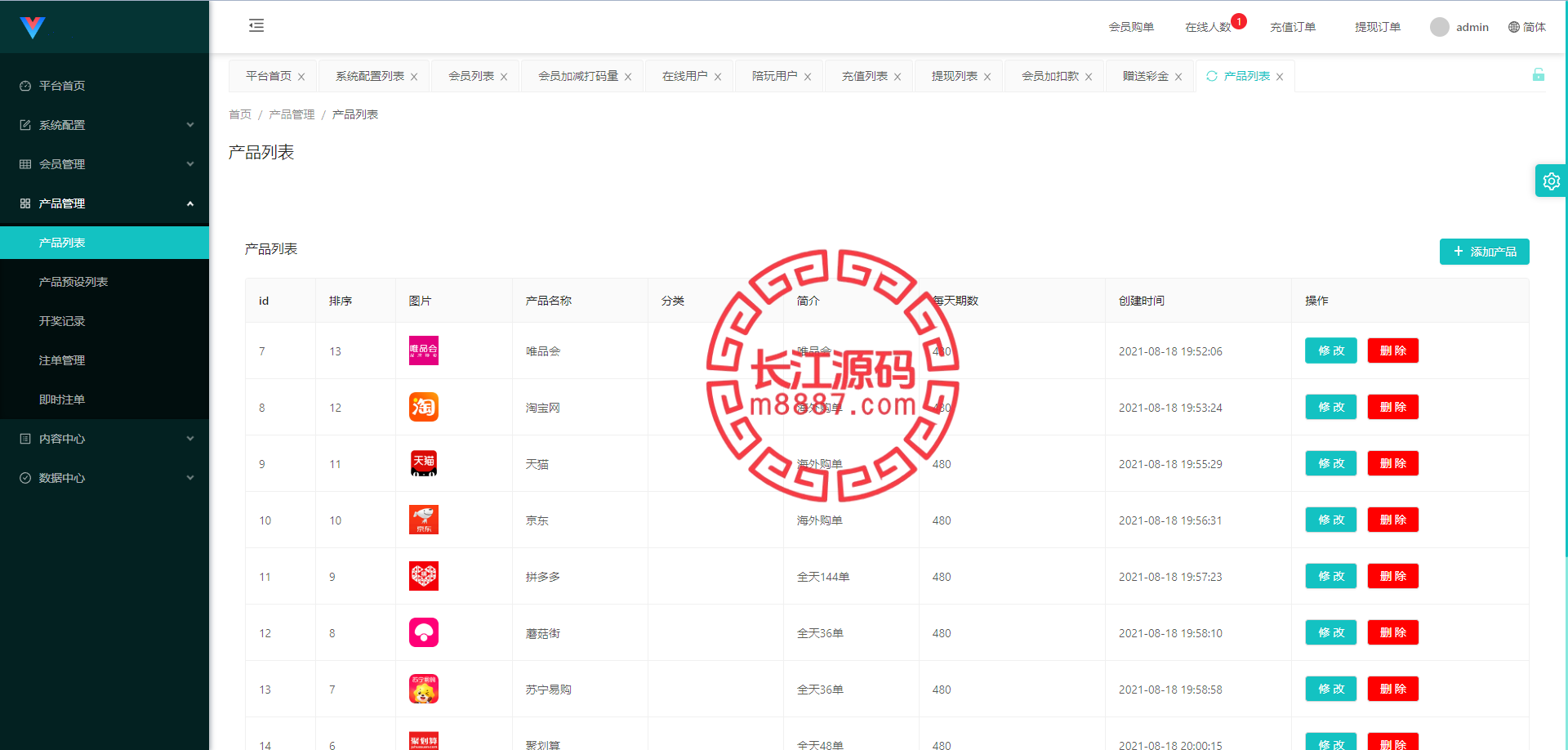Close the 系统配置列表 tab

(414, 77)
